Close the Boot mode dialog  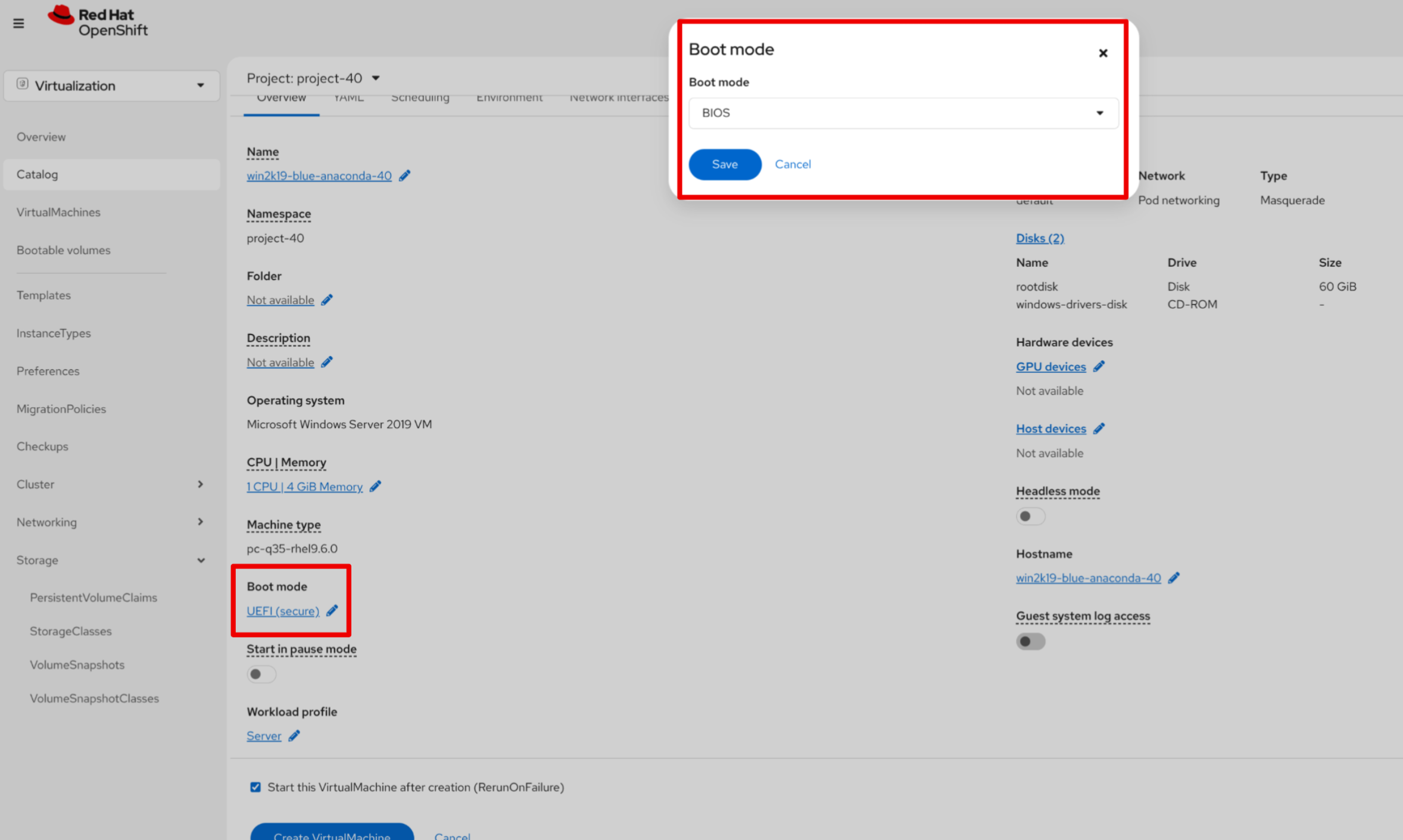click(1103, 53)
